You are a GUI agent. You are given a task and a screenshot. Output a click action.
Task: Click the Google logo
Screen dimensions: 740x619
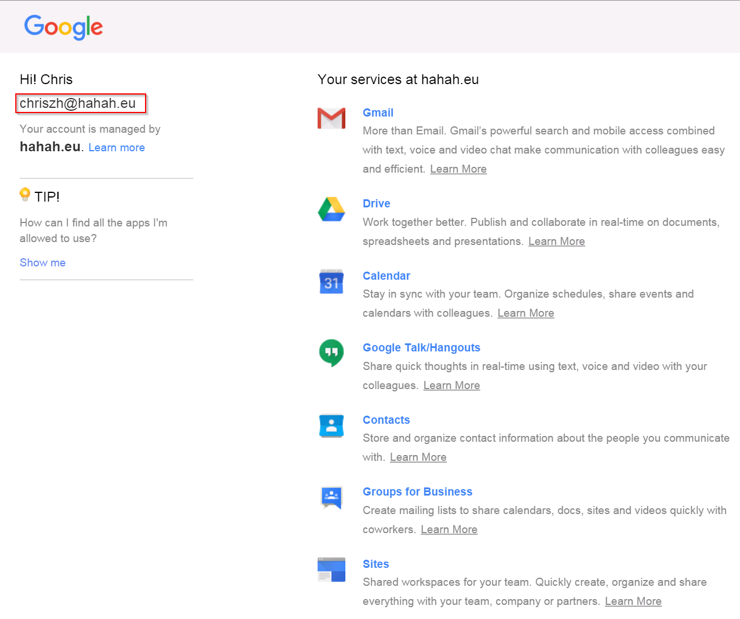[x=64, y=27]
